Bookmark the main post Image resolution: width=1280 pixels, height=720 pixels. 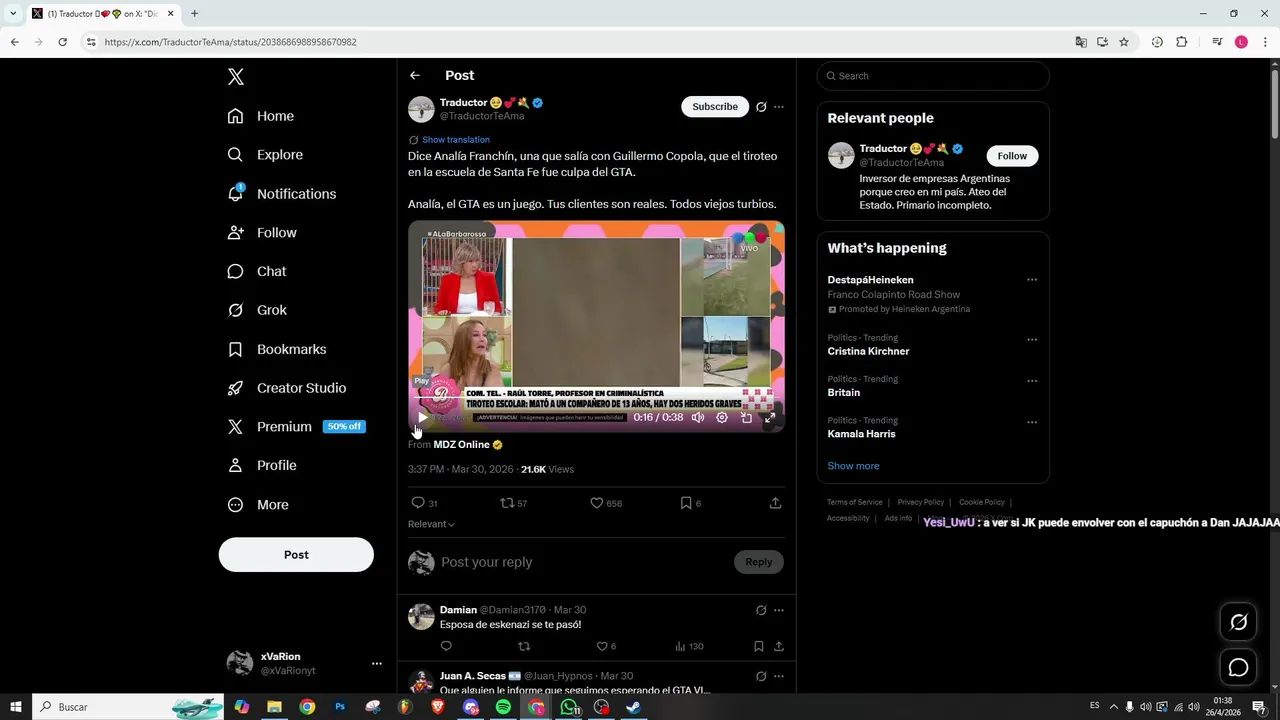click(686, 503)
